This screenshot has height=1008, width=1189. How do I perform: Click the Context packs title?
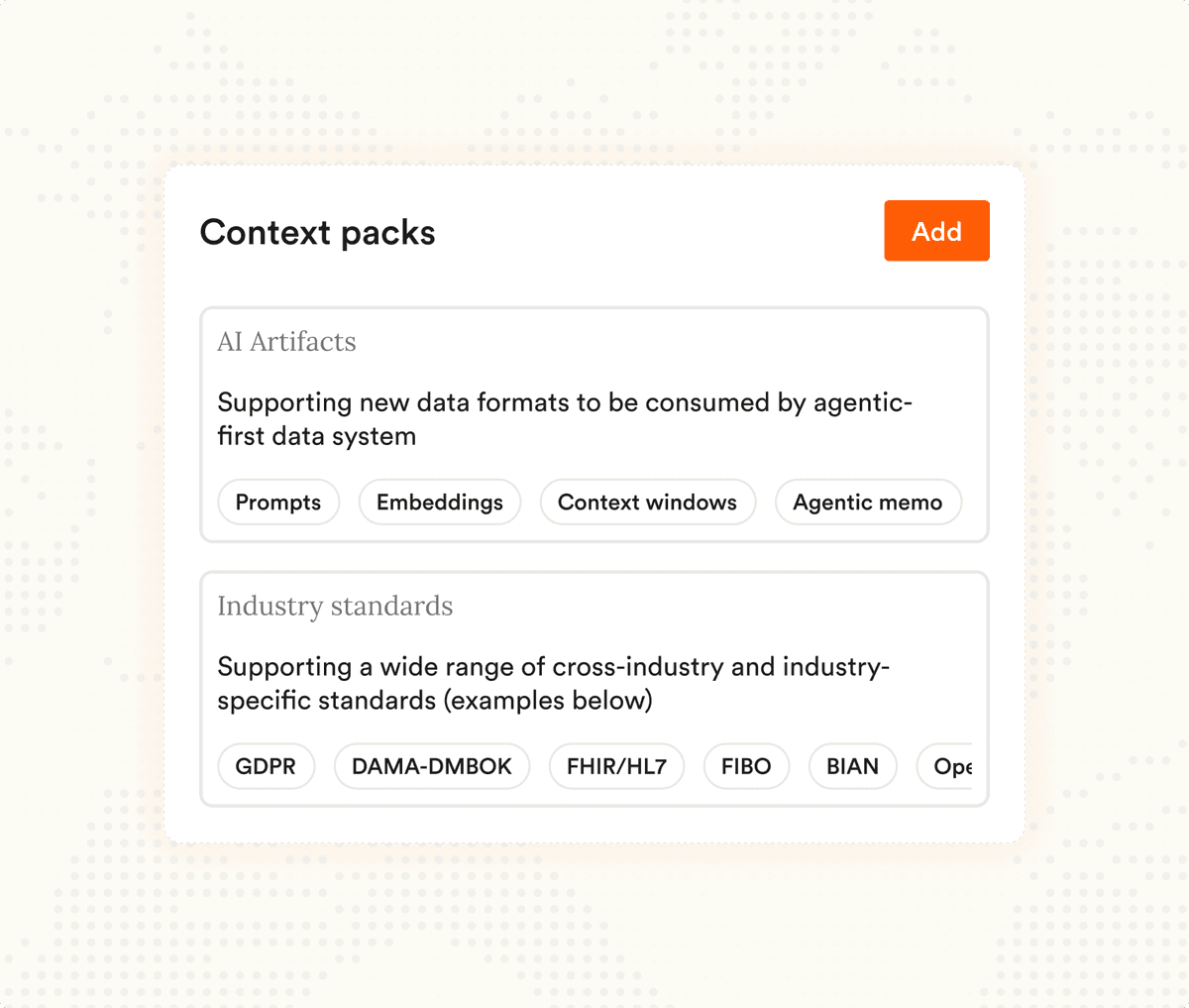coord(317,232)
